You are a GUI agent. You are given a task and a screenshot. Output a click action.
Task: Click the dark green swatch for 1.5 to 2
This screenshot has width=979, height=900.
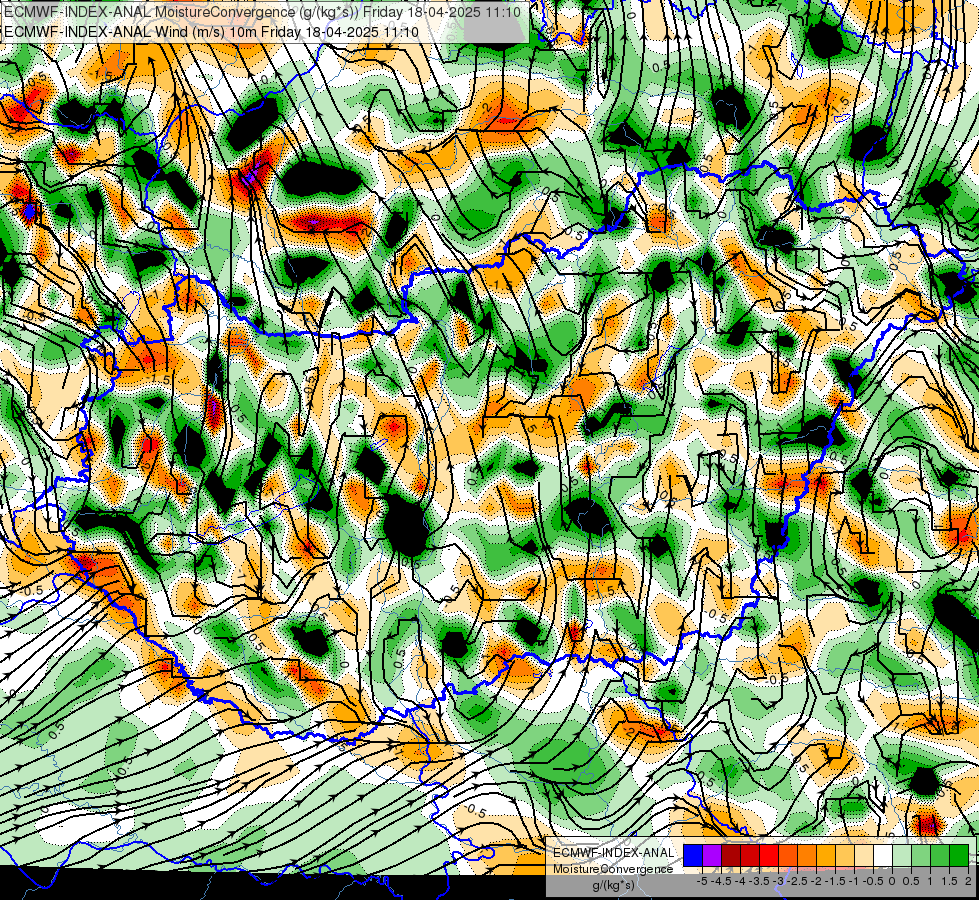pos(959,855)
